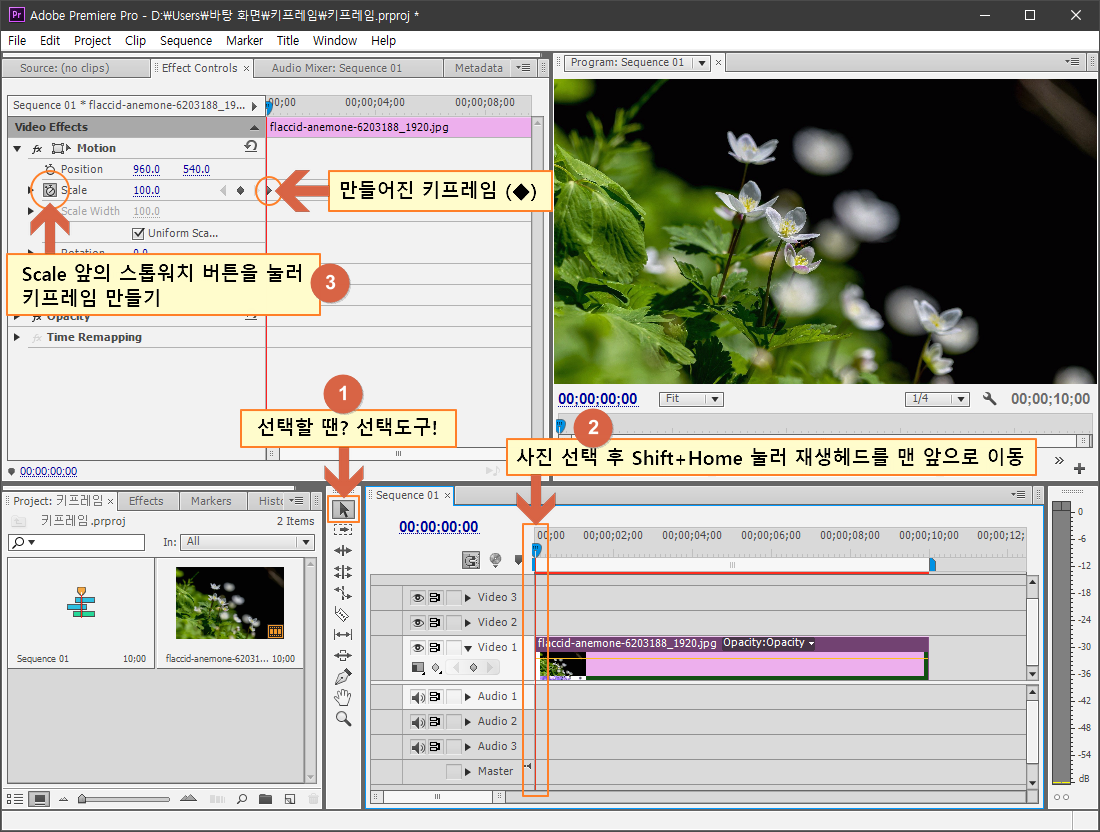1100x832 pixels.
Task: Select the Pen tool
Action: tap(343, 676)
